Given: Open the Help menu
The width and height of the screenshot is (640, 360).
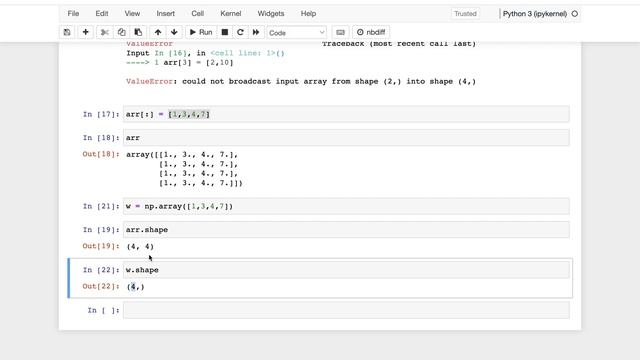Looking at the screenshot, I should (x=309, y=13).
